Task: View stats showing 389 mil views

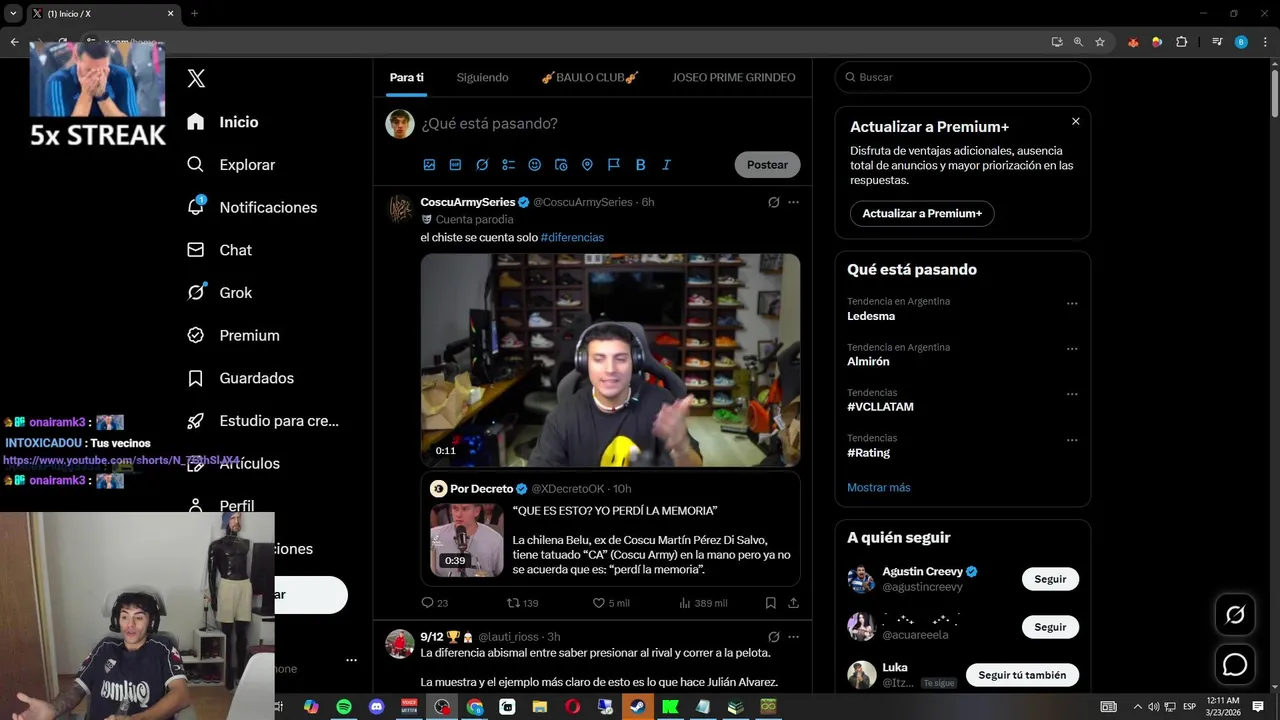Action: pyautogui.click(x=703, y=603)
